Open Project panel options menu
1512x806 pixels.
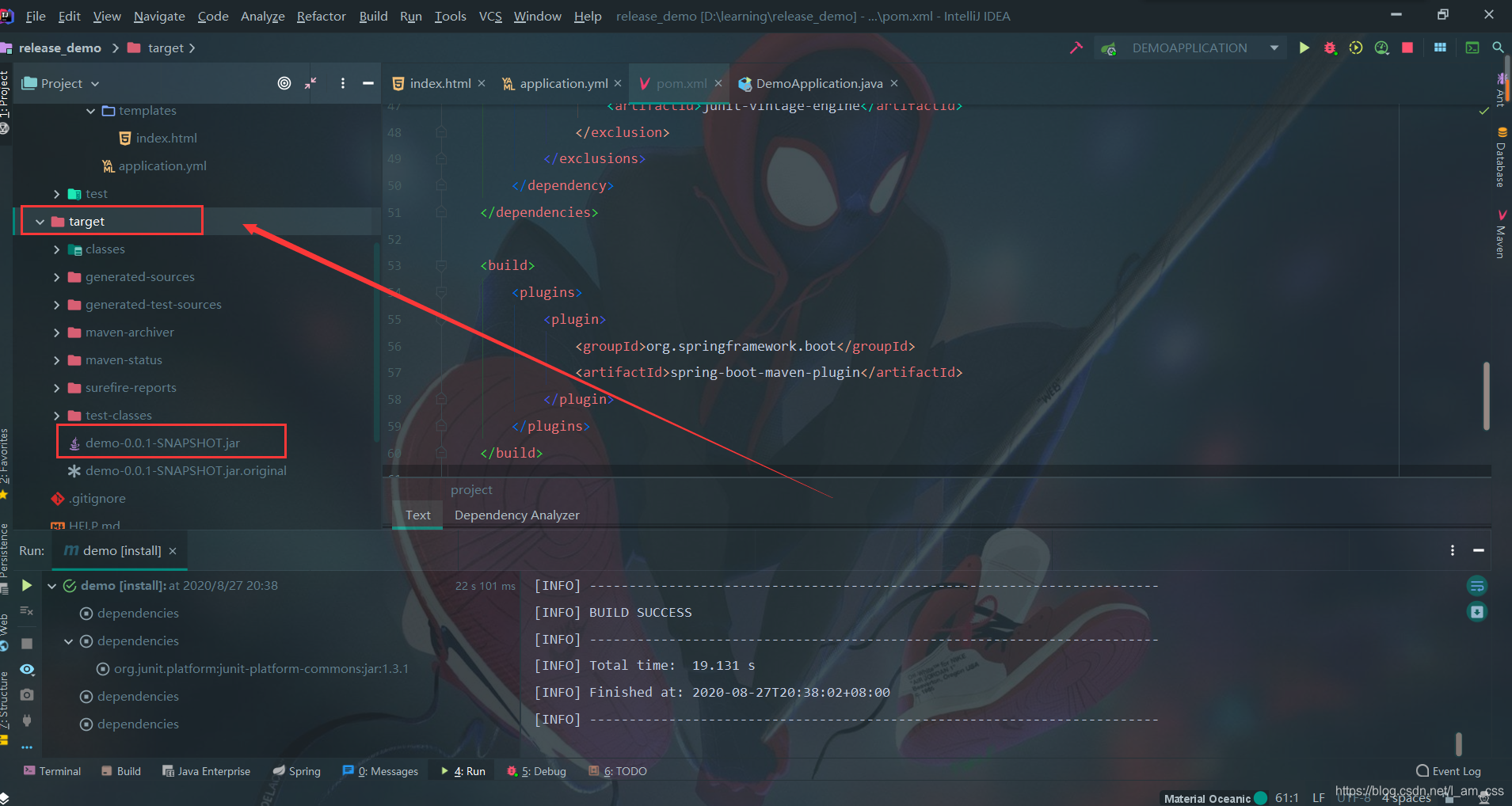[x=342, y=83]
